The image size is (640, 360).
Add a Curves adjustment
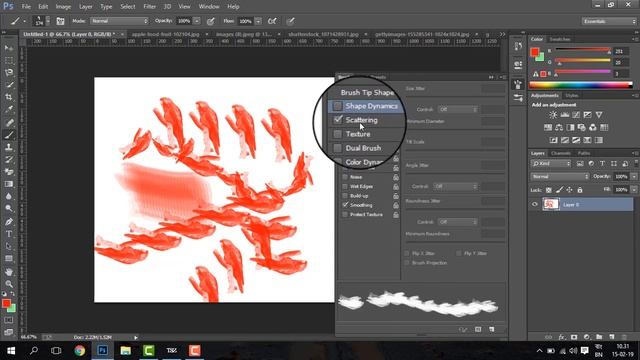(x=576, y=115)
